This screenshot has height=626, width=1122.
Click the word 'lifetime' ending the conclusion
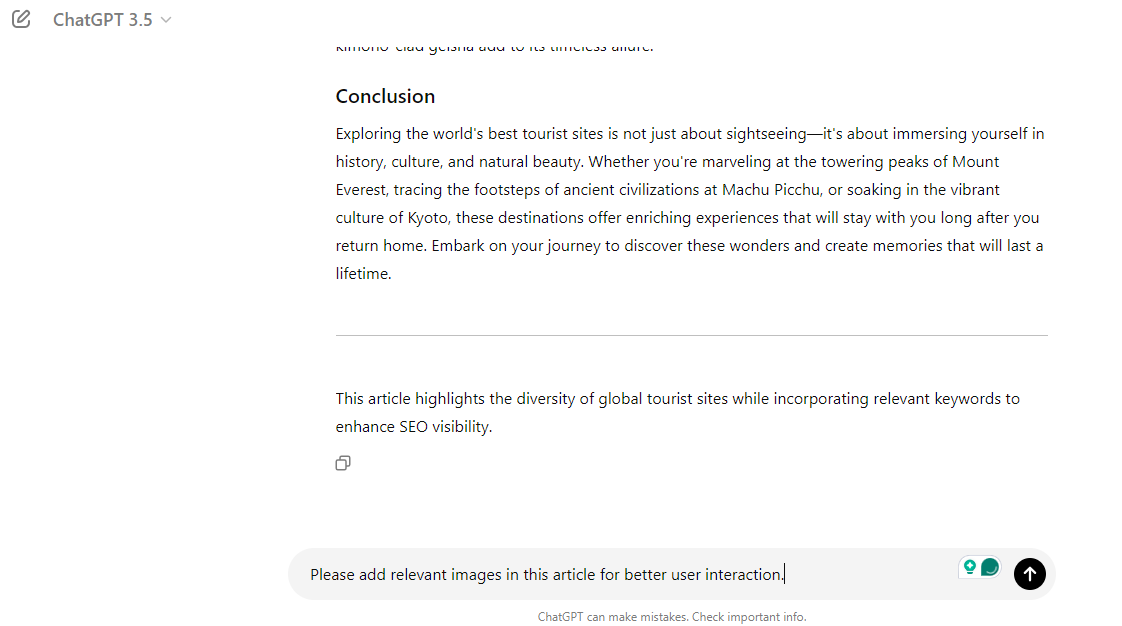tap(362, 273)
